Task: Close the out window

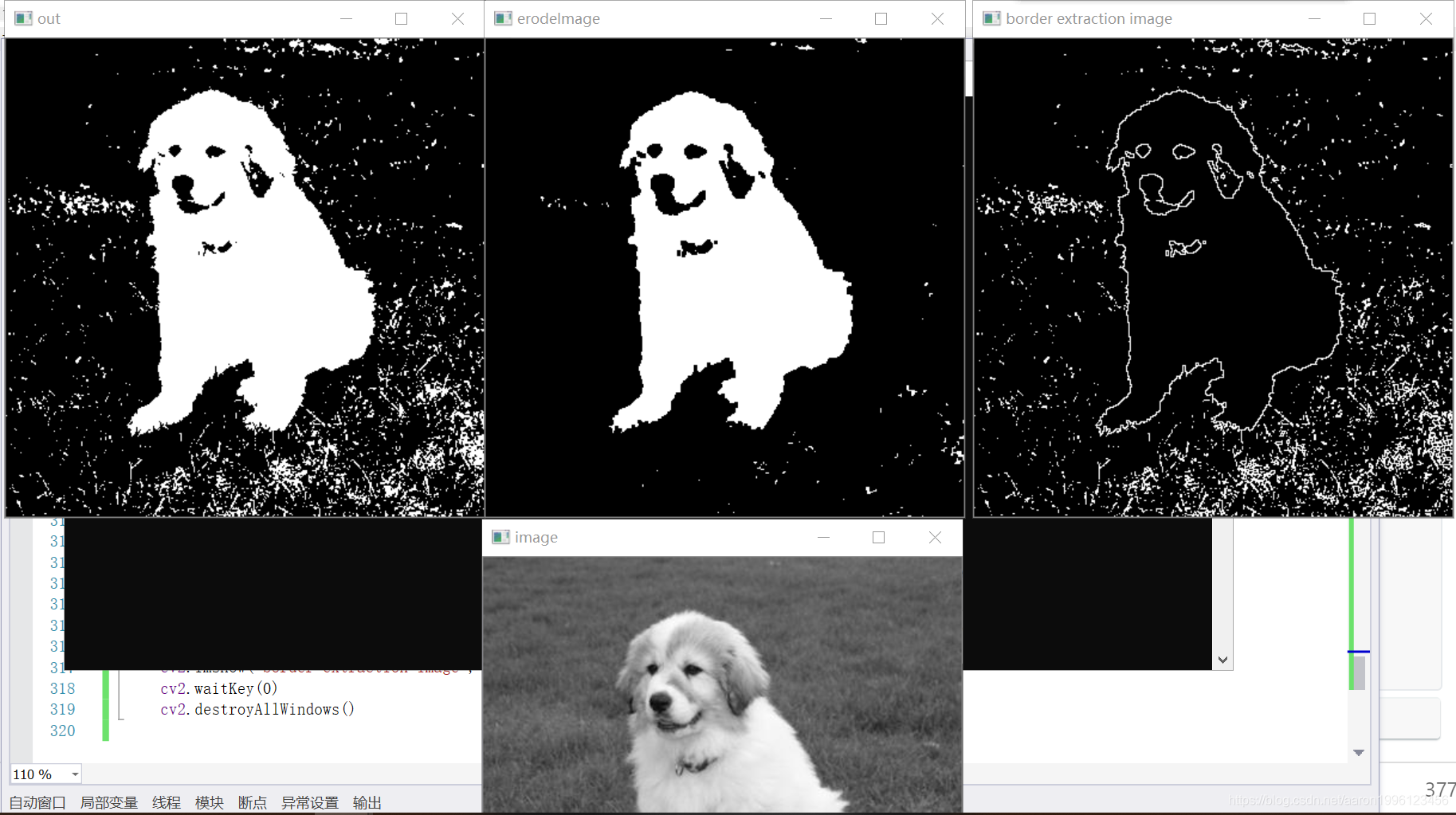Action: pos(457,18)
